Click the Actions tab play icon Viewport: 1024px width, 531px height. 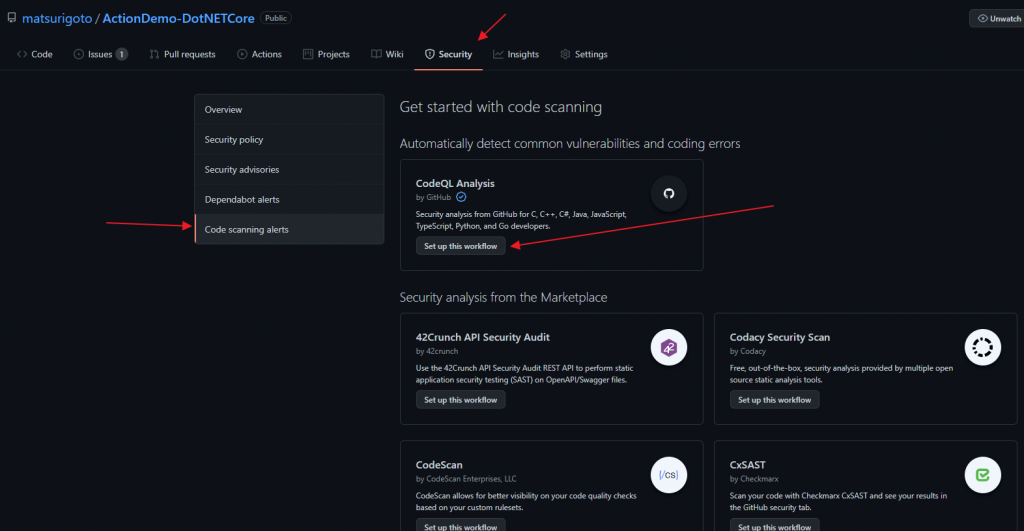coord(242,54)
